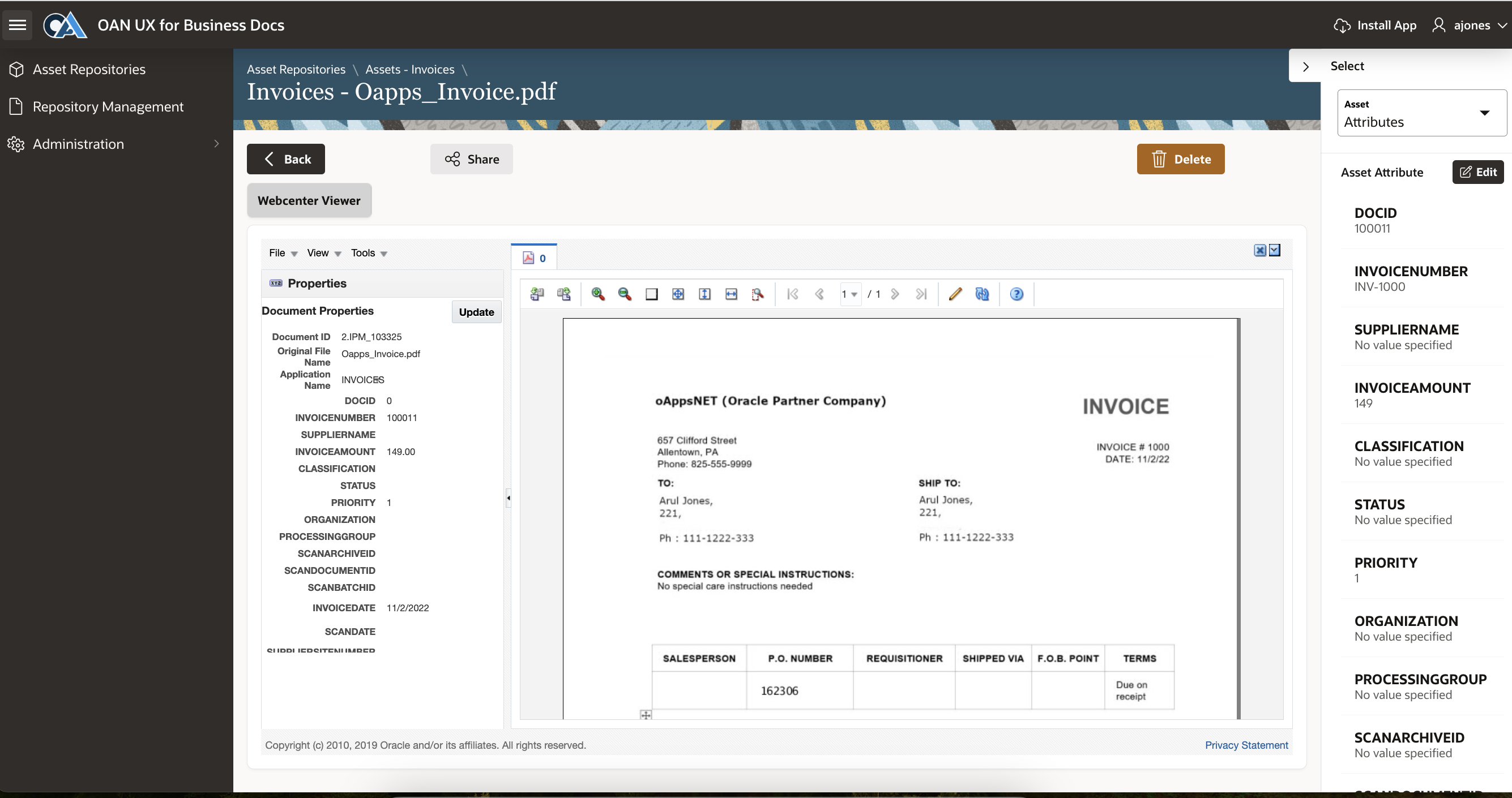The image size is (1512, 798).
Task: Click Original File Name Oapps_Invoice.pdf value
Action: (x=381, y=354)
